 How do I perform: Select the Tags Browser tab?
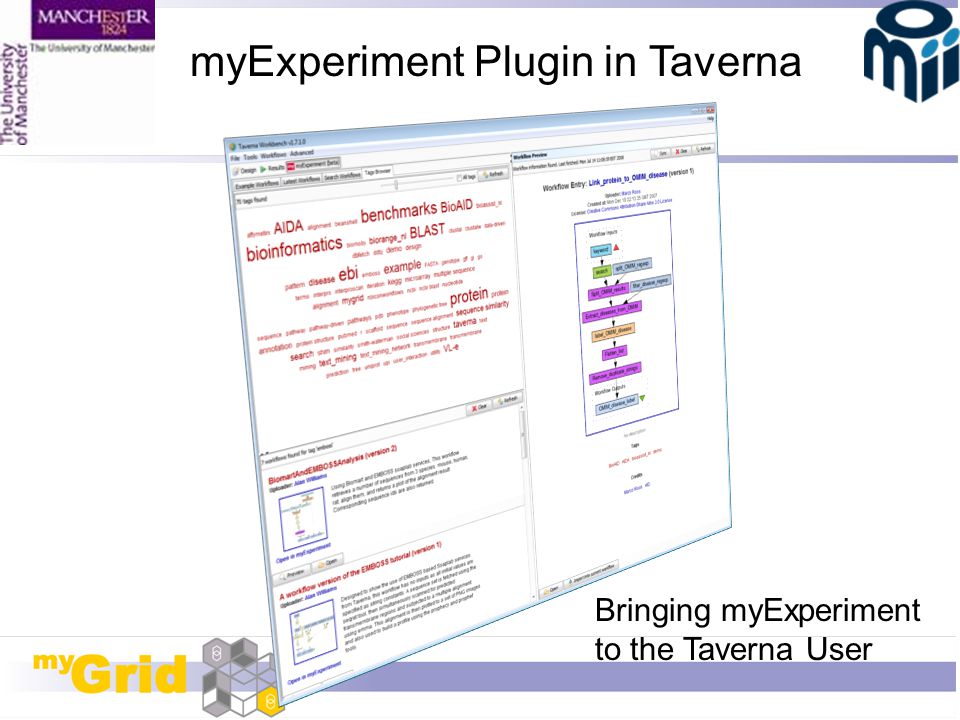click(x=378, y=172)
